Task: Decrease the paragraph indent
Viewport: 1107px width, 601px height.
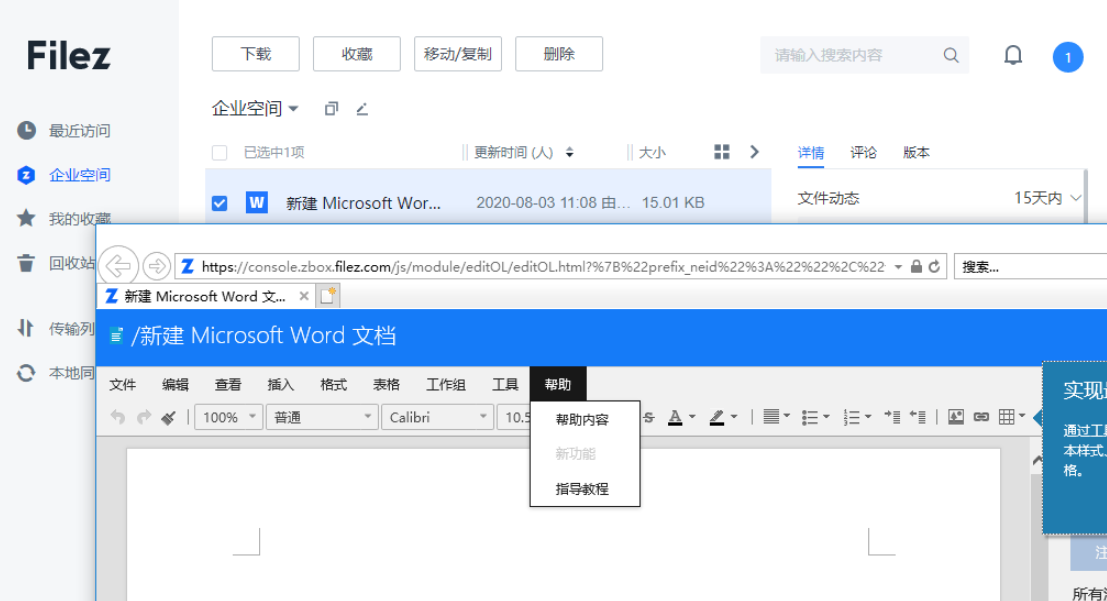Action: coord(918,417)
